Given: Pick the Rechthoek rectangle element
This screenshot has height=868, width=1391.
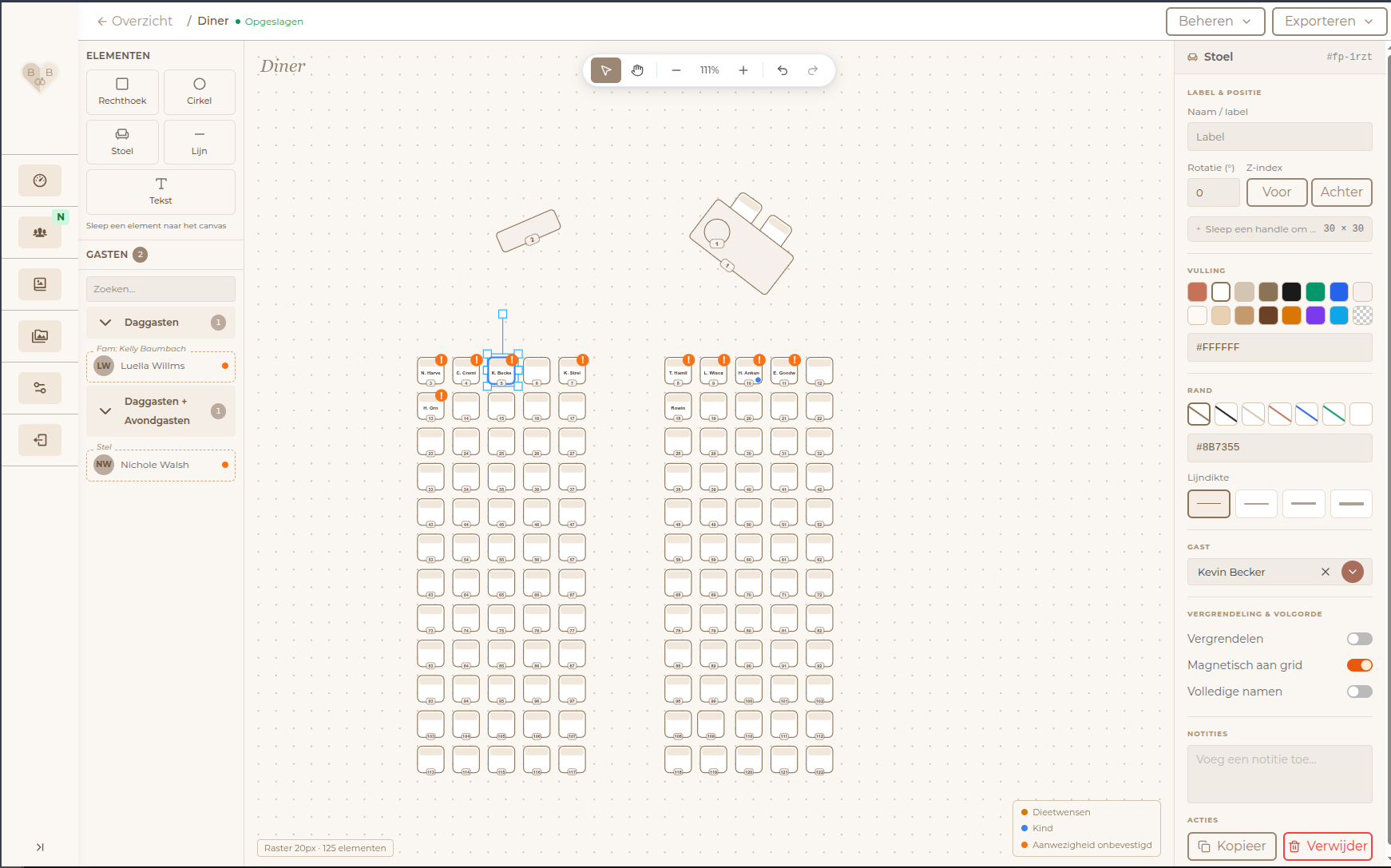Looking at the screenshot, I should pyautogui.click(x=122, y=92).
